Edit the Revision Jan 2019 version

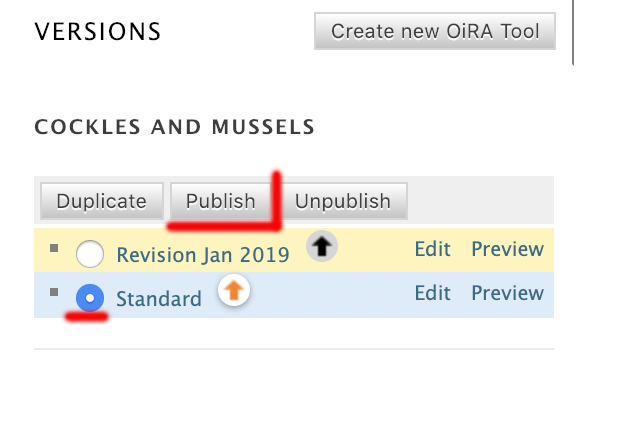(433, 249)
